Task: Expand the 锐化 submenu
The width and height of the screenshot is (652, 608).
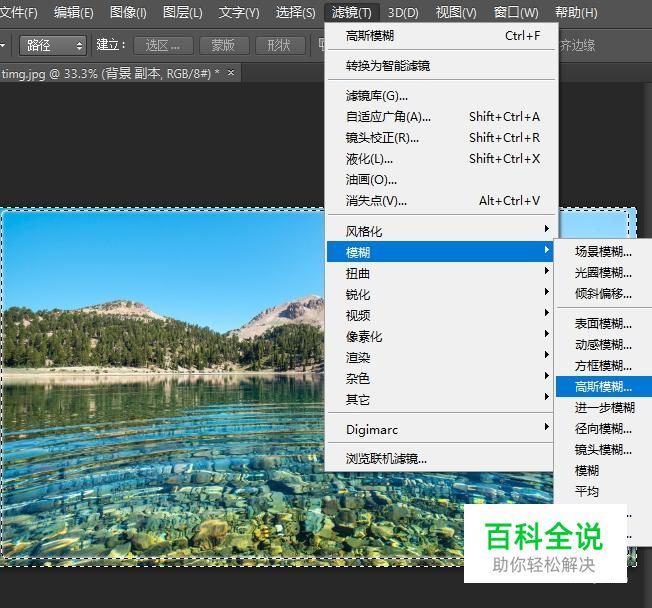Action: (440, 294)
